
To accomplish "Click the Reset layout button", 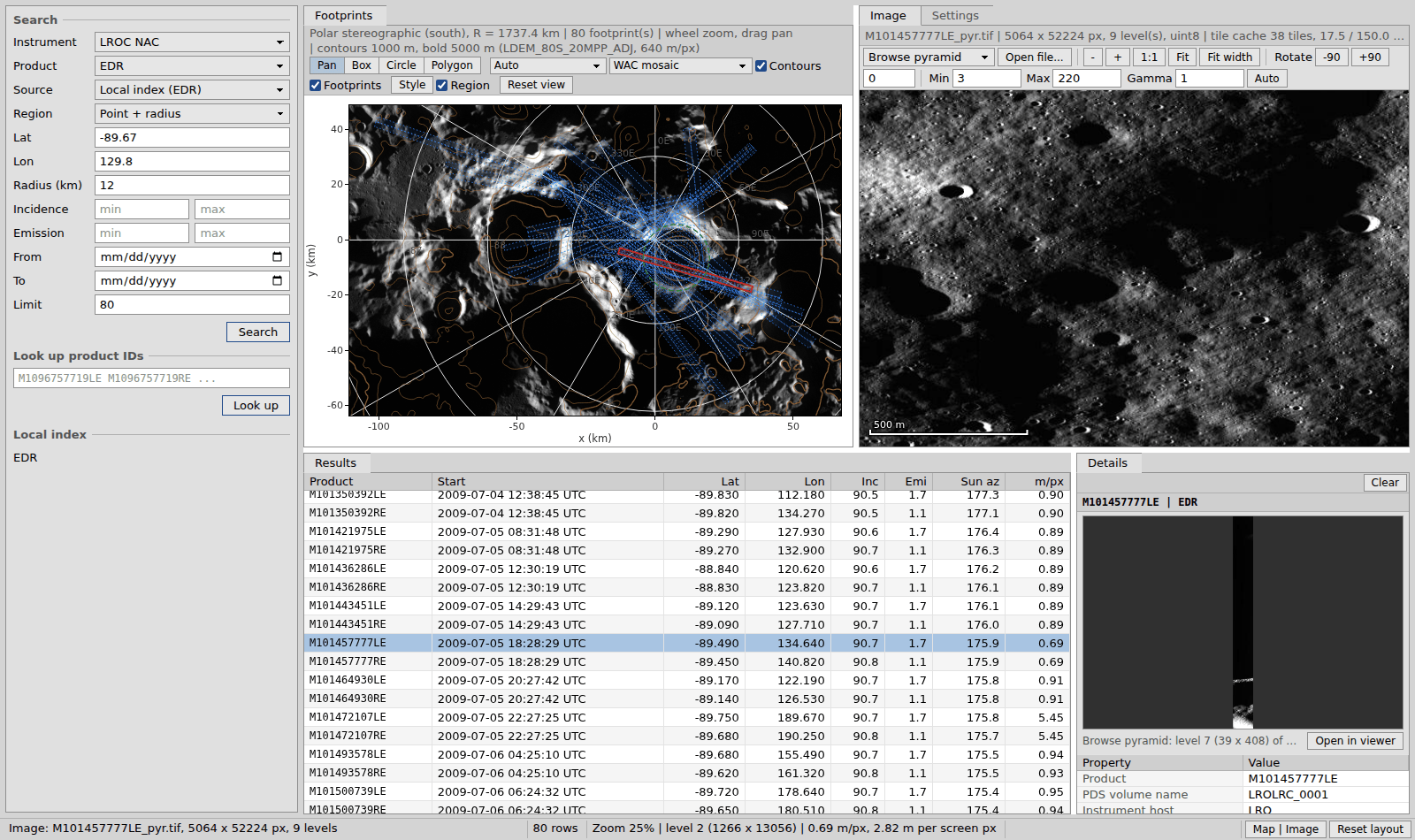I will coord(1370,829).
